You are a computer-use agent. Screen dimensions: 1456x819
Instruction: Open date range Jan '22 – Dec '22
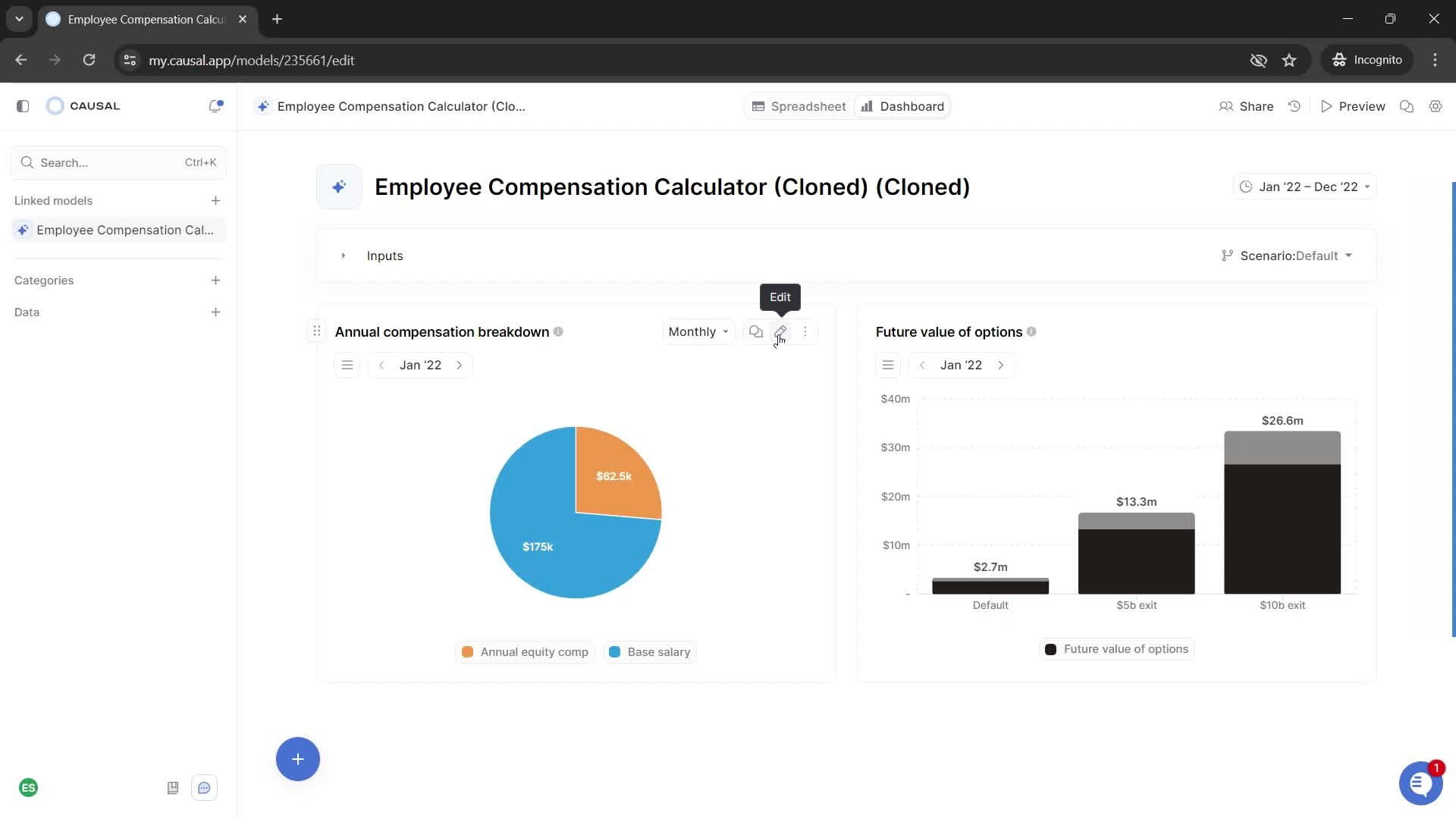coord(1304,187)
